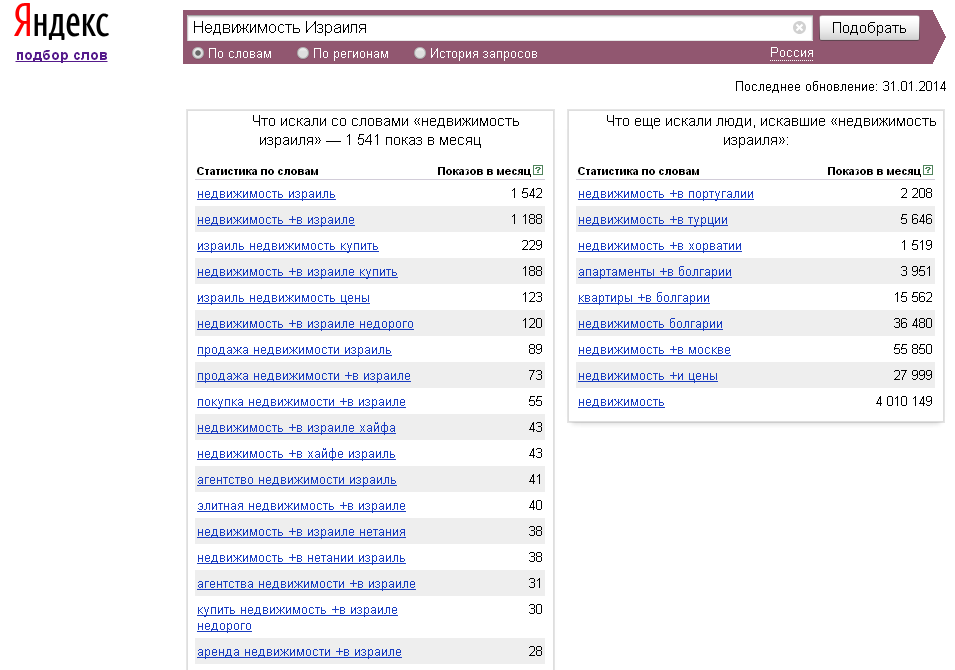Select the По словам radio button

(198, 54)
